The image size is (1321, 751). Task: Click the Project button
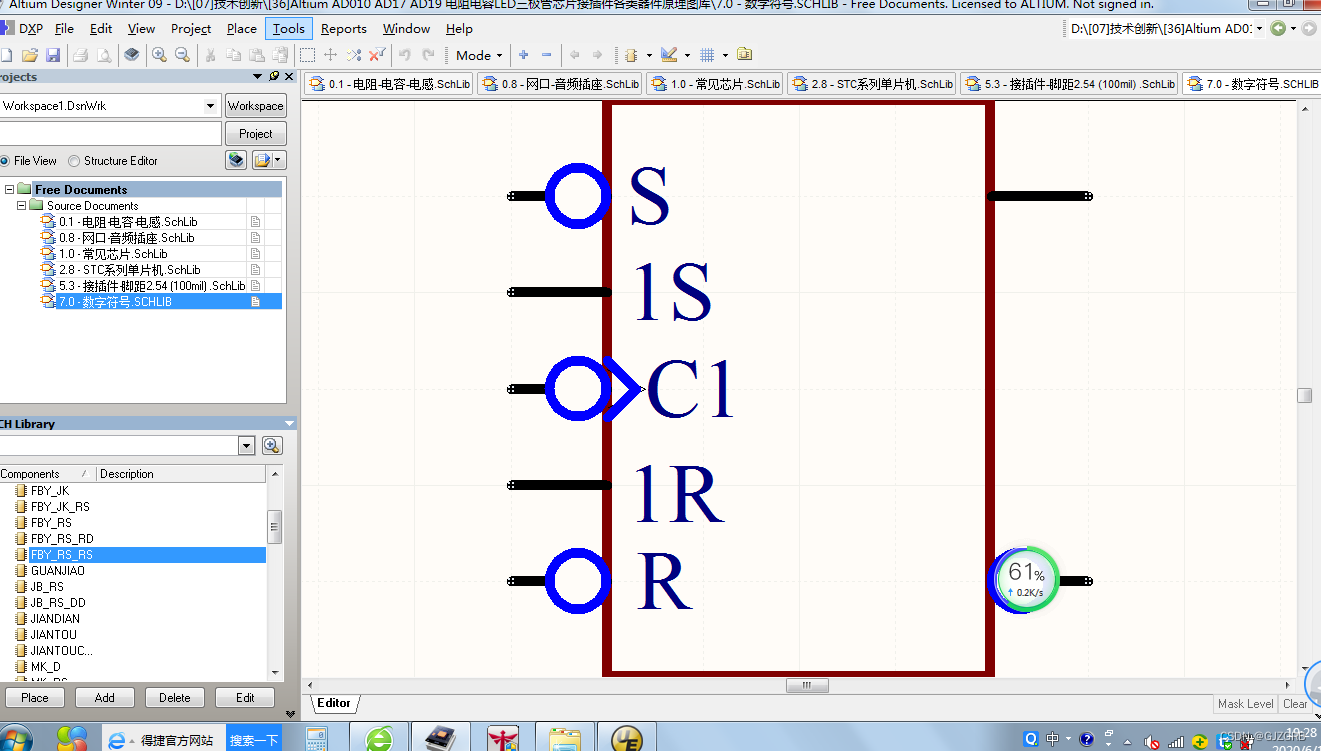[x=256, y=134]
